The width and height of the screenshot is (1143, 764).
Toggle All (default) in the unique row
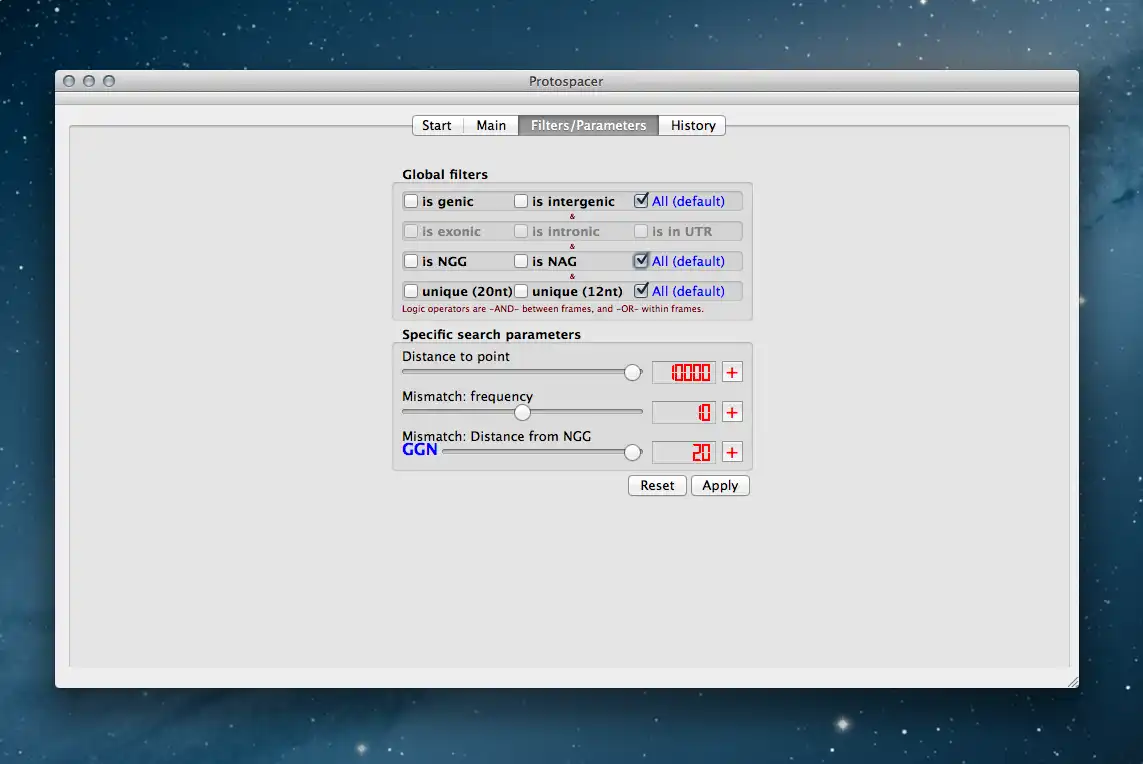[x=641, y=290]
